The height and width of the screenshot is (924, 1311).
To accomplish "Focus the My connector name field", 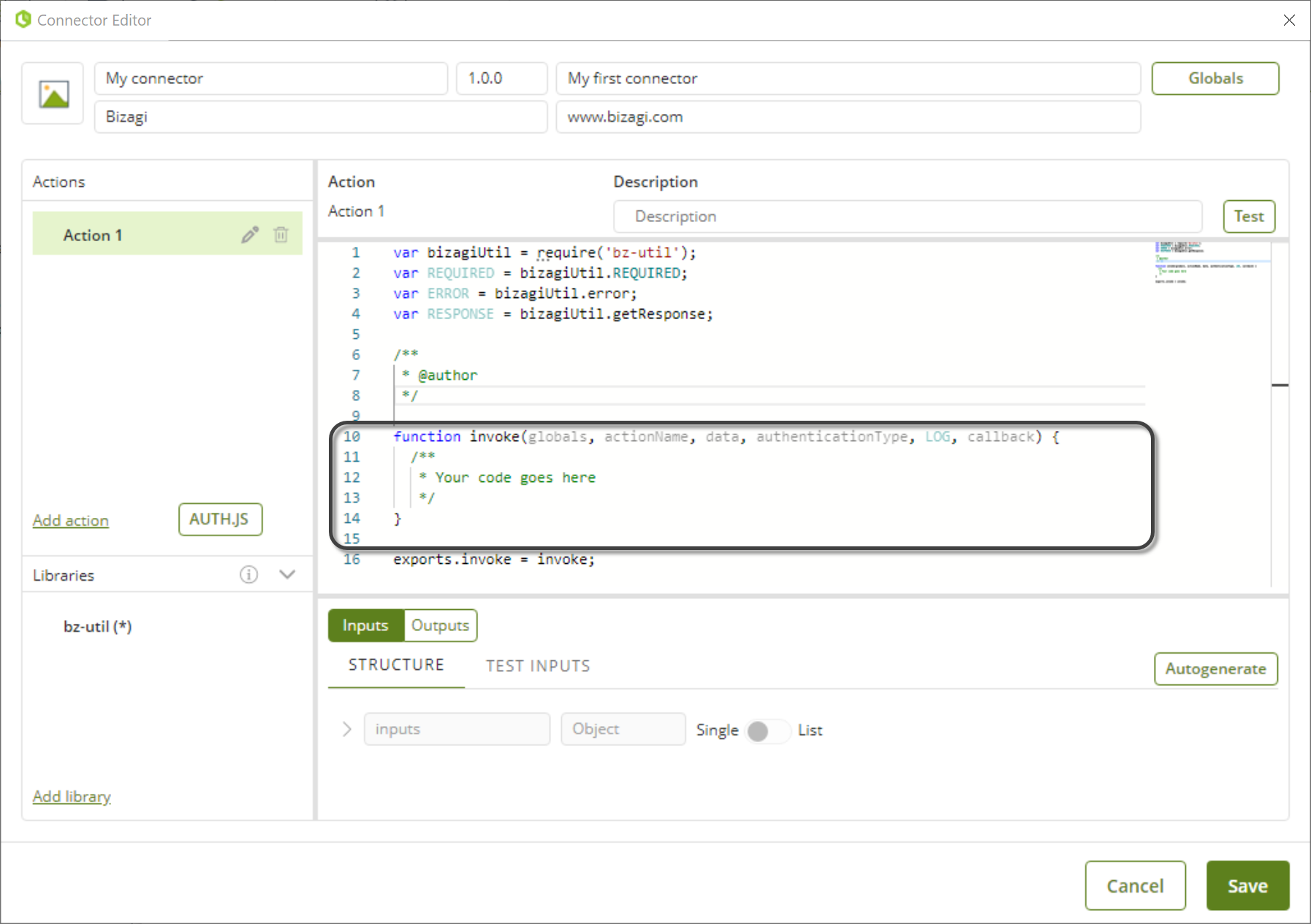I will (x=271, y=78).
